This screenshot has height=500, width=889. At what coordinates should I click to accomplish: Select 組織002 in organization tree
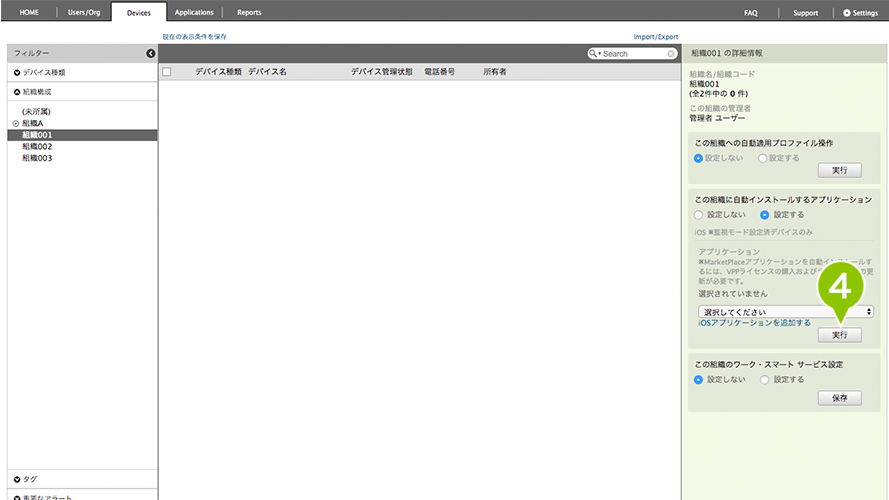pos(37,146)
